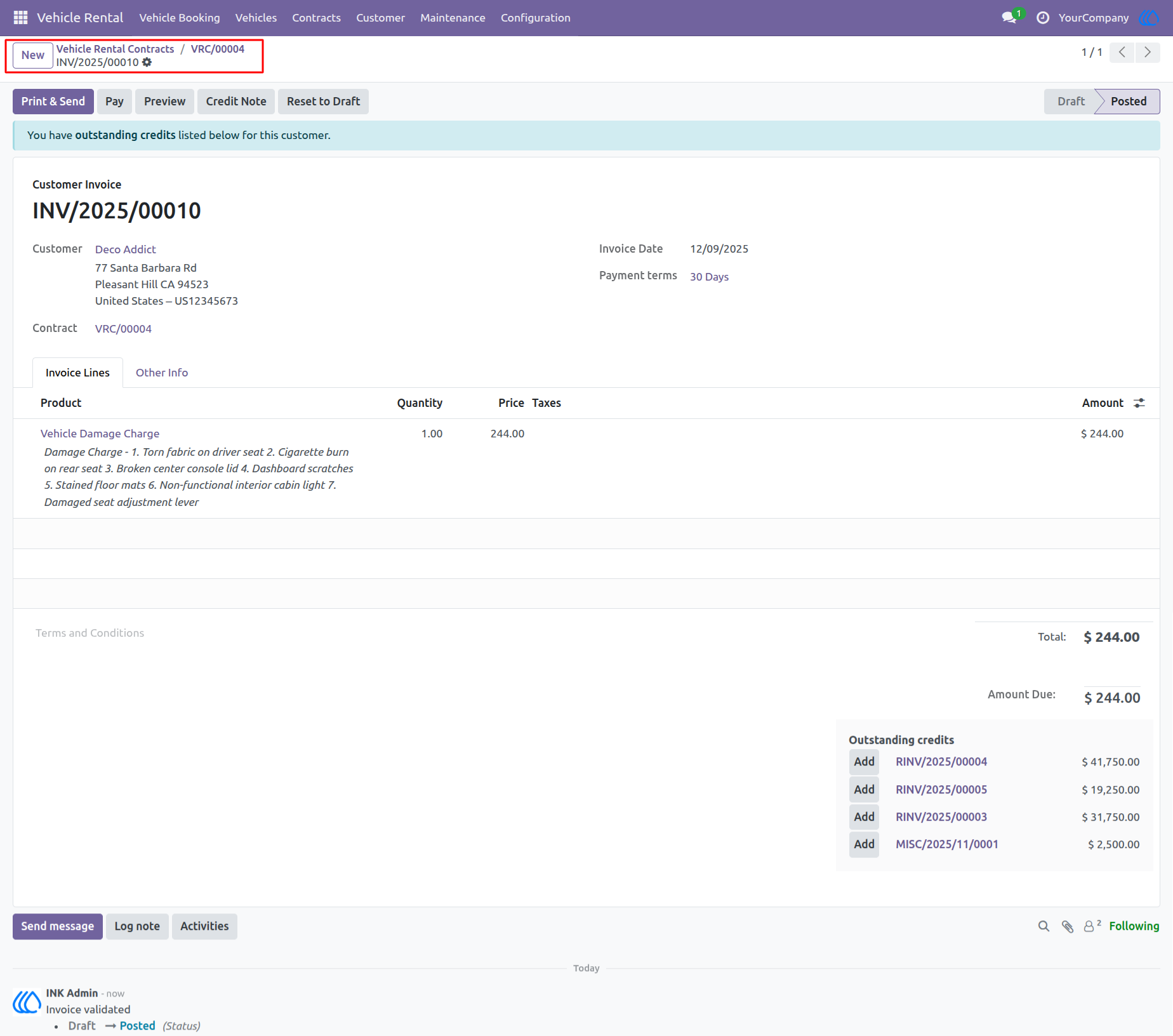
Task: Click the INK Admin avatar in the chatter
Action: (27, 1002)
